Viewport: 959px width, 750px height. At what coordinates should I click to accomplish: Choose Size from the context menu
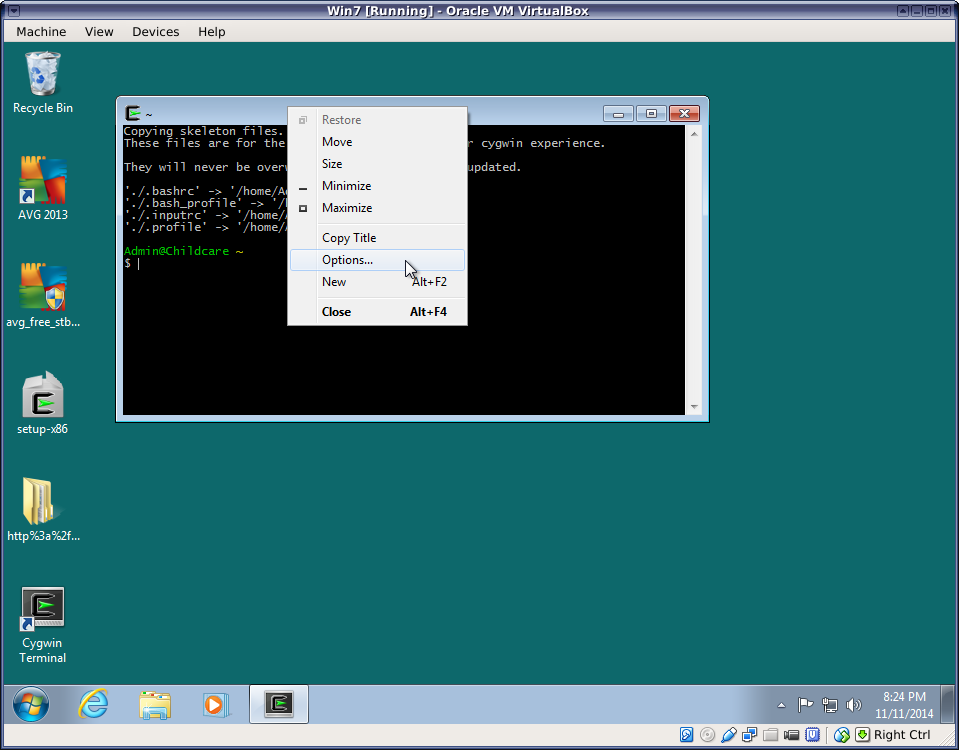click(x=377, y=164)
